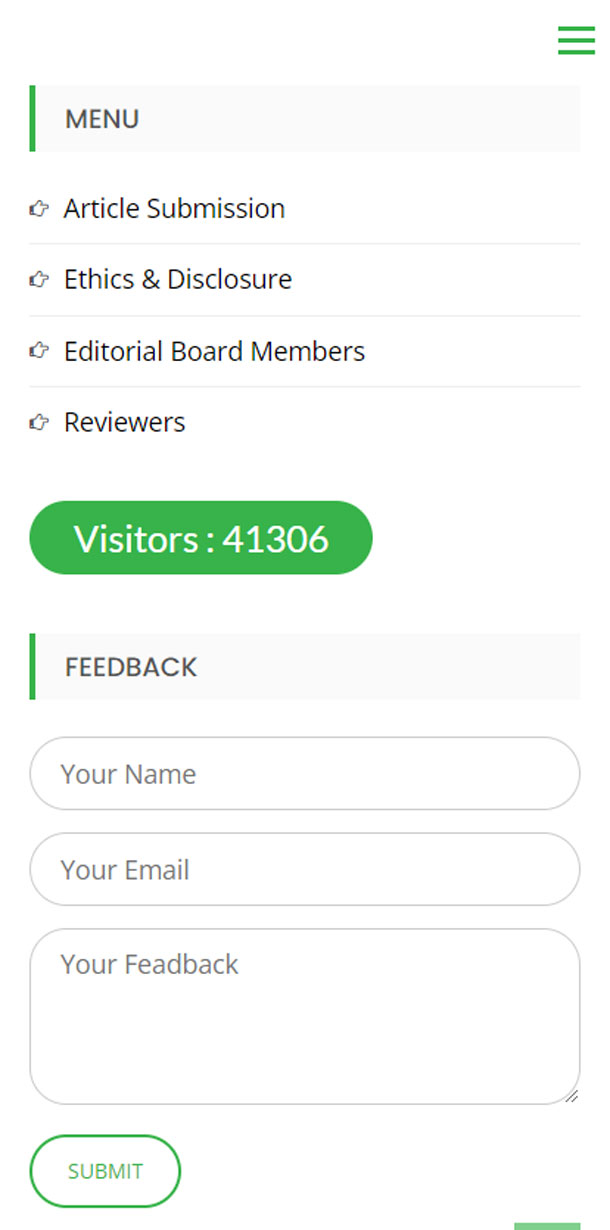This screenshot has height=1230, width=610.
Task: Go to Ethics & Disclosure
Action: click(x=178, y=279)
